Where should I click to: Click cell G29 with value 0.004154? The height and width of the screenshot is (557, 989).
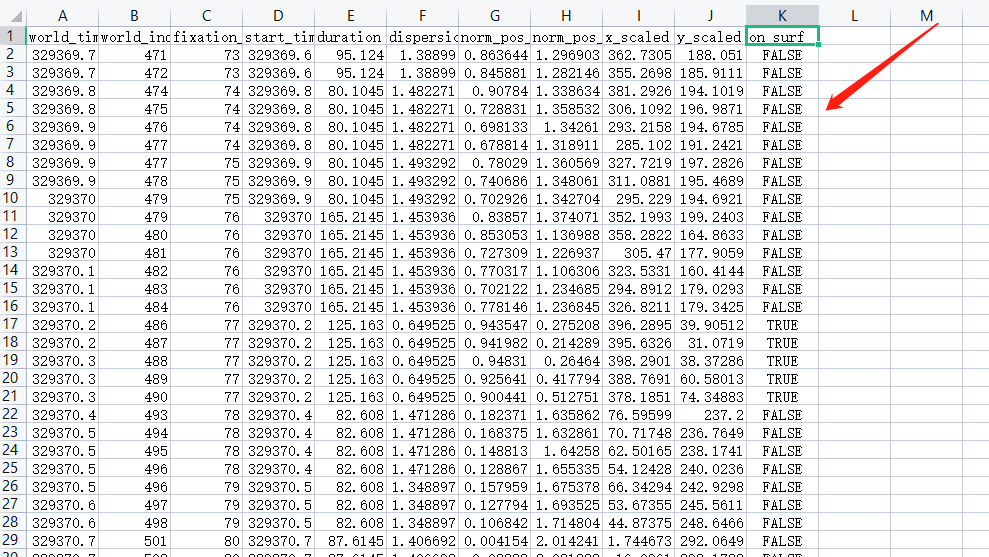coord(494,541)
